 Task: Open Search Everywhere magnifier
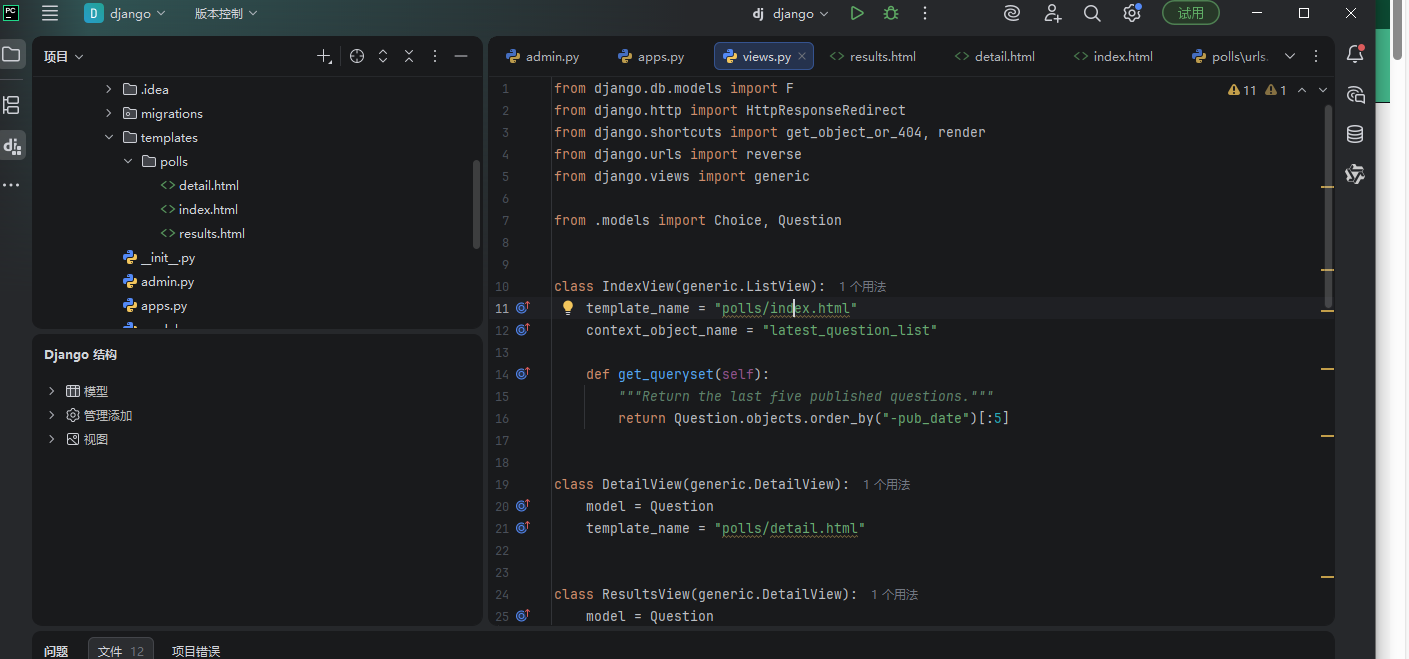pos(1092,13)
